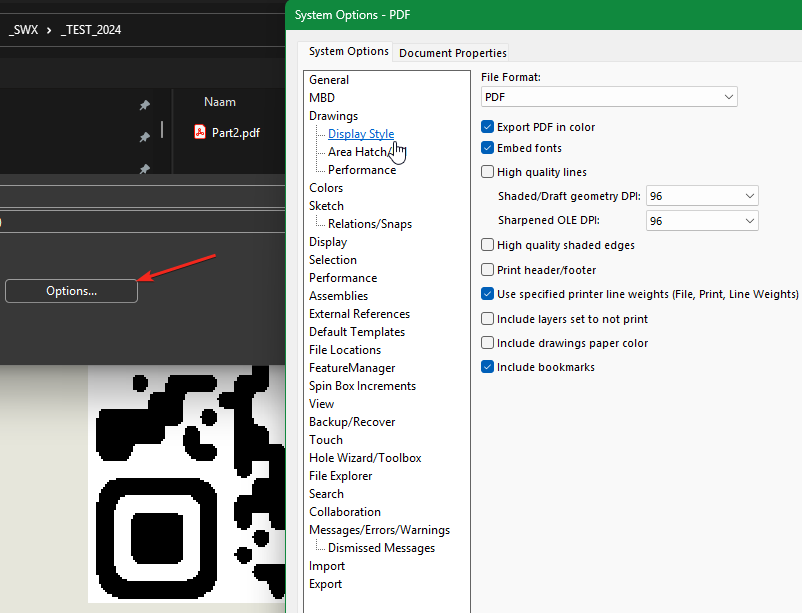Select the System Options tab

[348, 52]
